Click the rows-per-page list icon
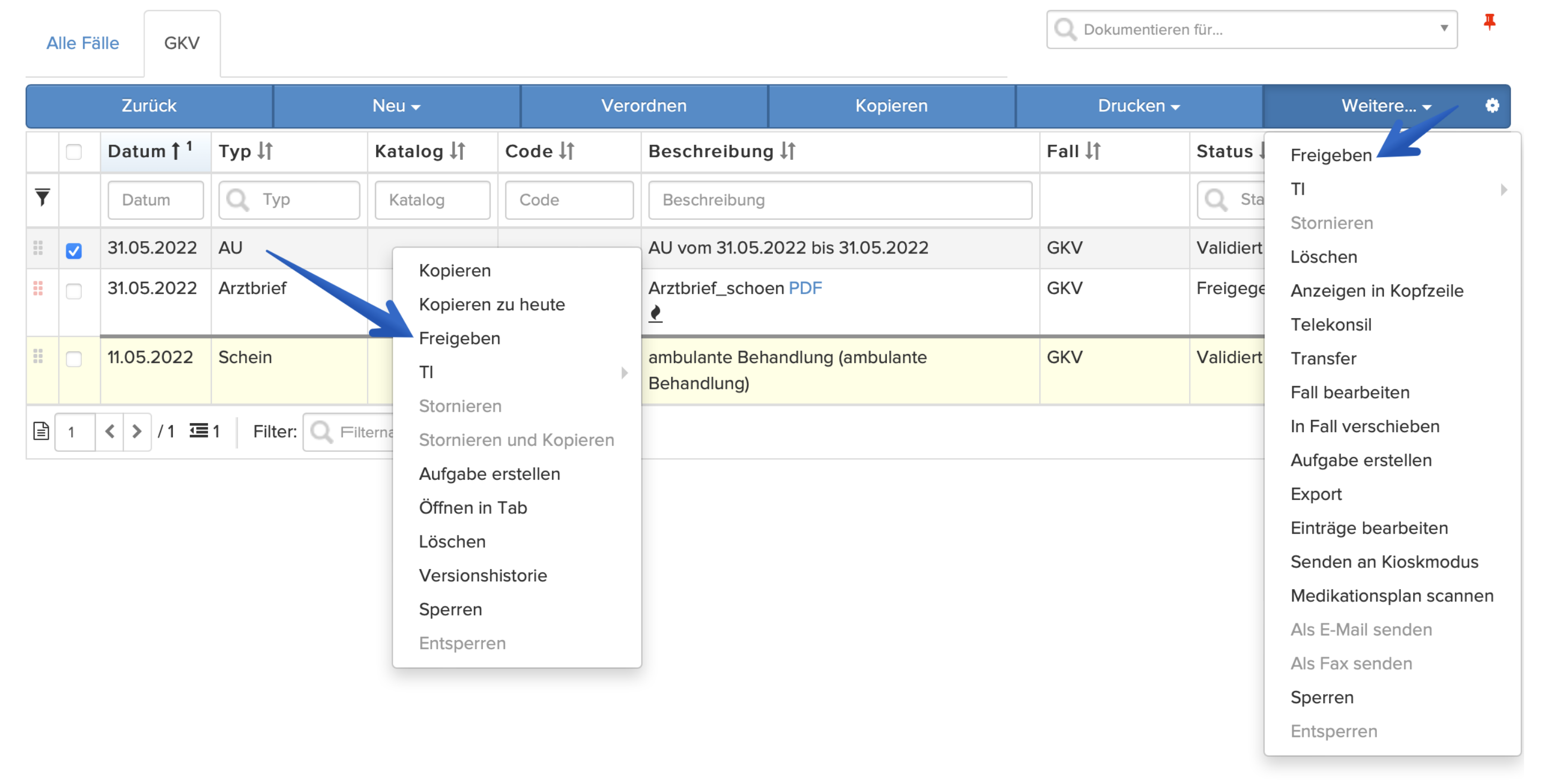 click(x=199, y=431)
